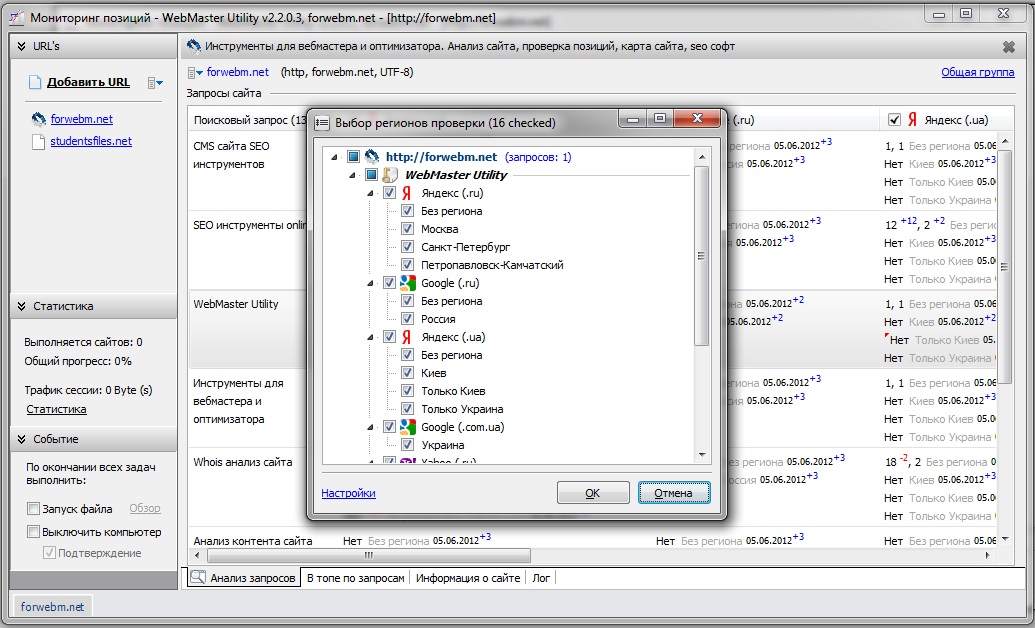Click the WebMaster Utility group icon
Screen dimensions: 1035x628
pos(390,175)
